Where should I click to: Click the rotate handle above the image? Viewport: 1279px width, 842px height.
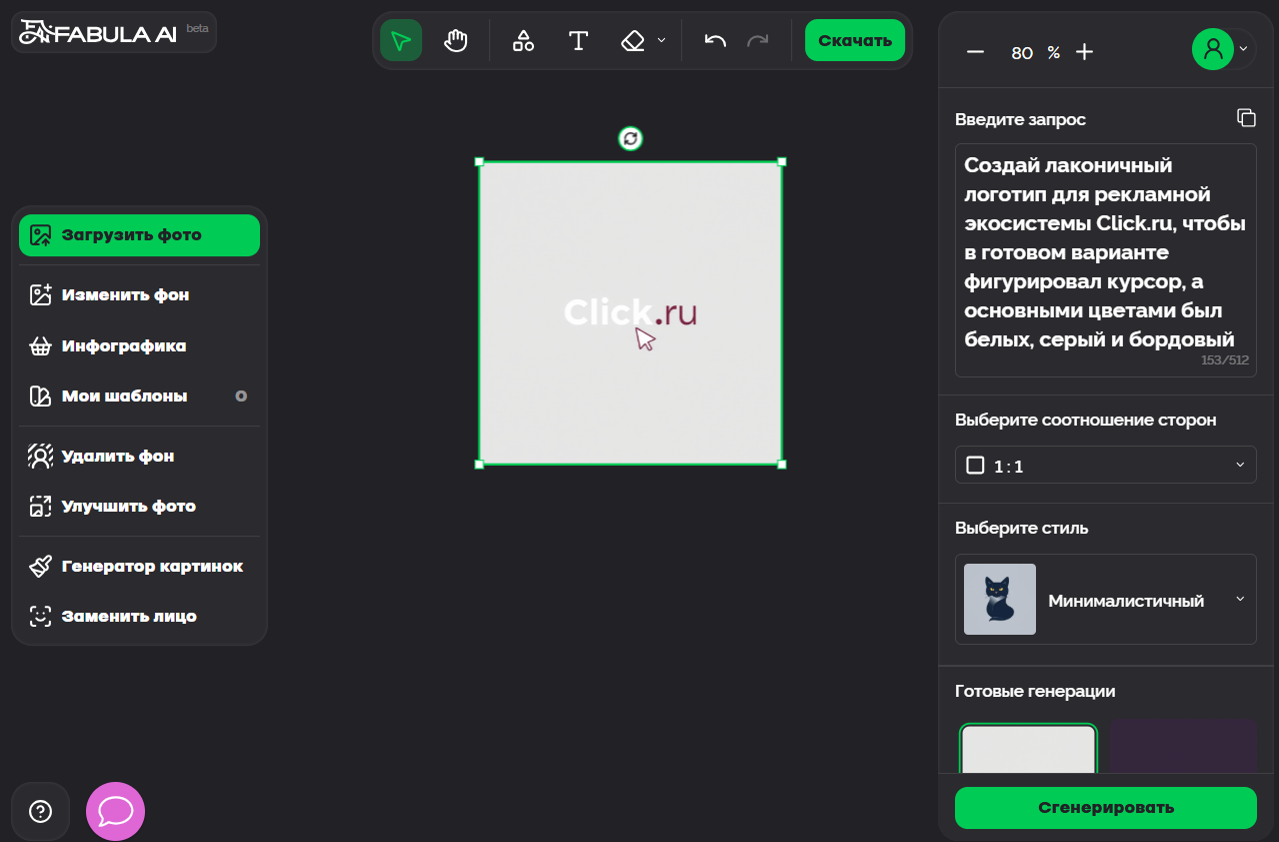coord(630,139)
